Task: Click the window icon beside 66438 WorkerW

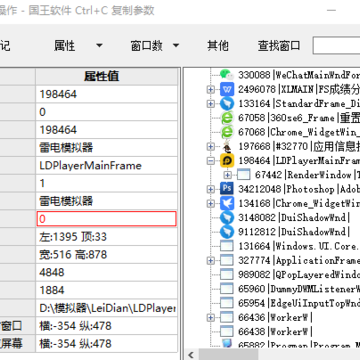Action: (x=227, y=332)
